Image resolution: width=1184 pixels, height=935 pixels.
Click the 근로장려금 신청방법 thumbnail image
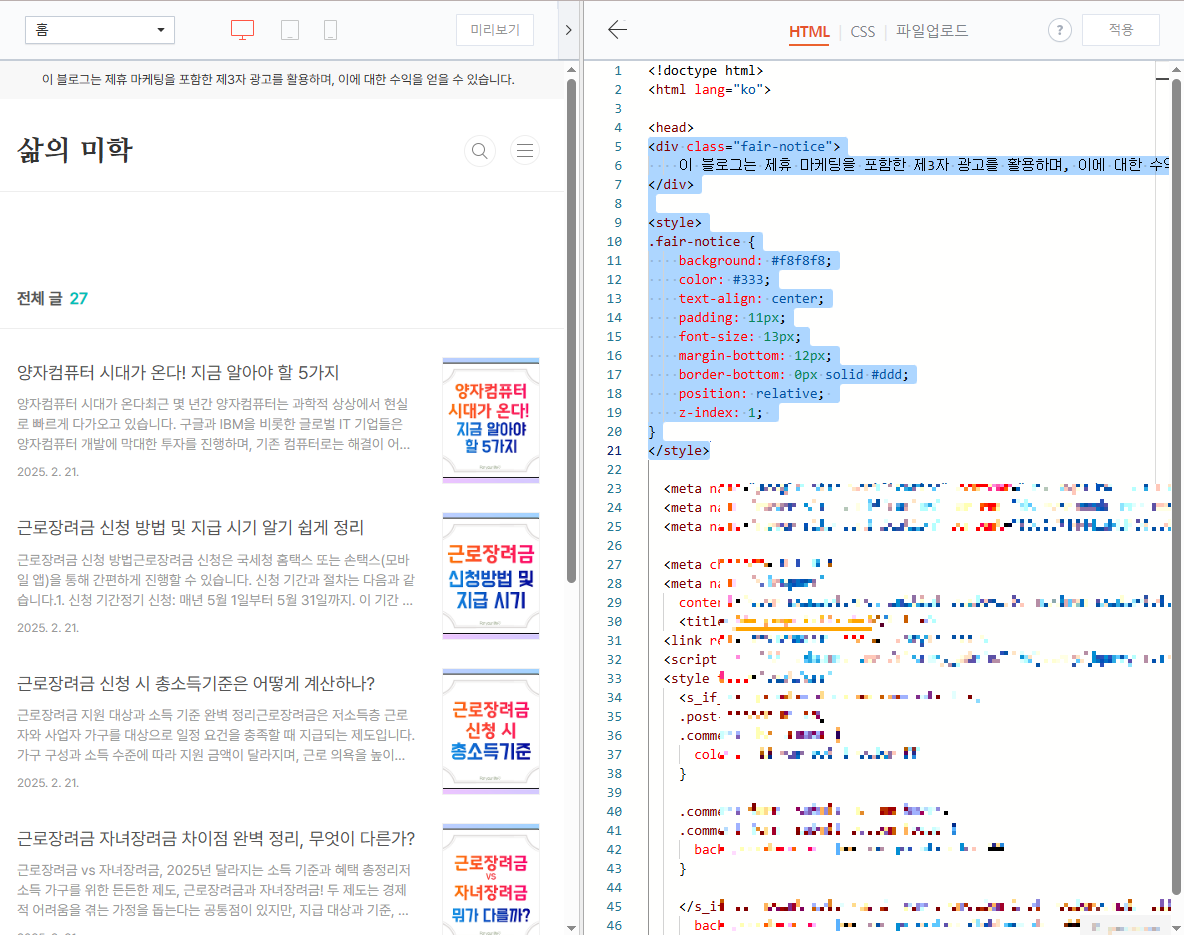click(490, 576)
